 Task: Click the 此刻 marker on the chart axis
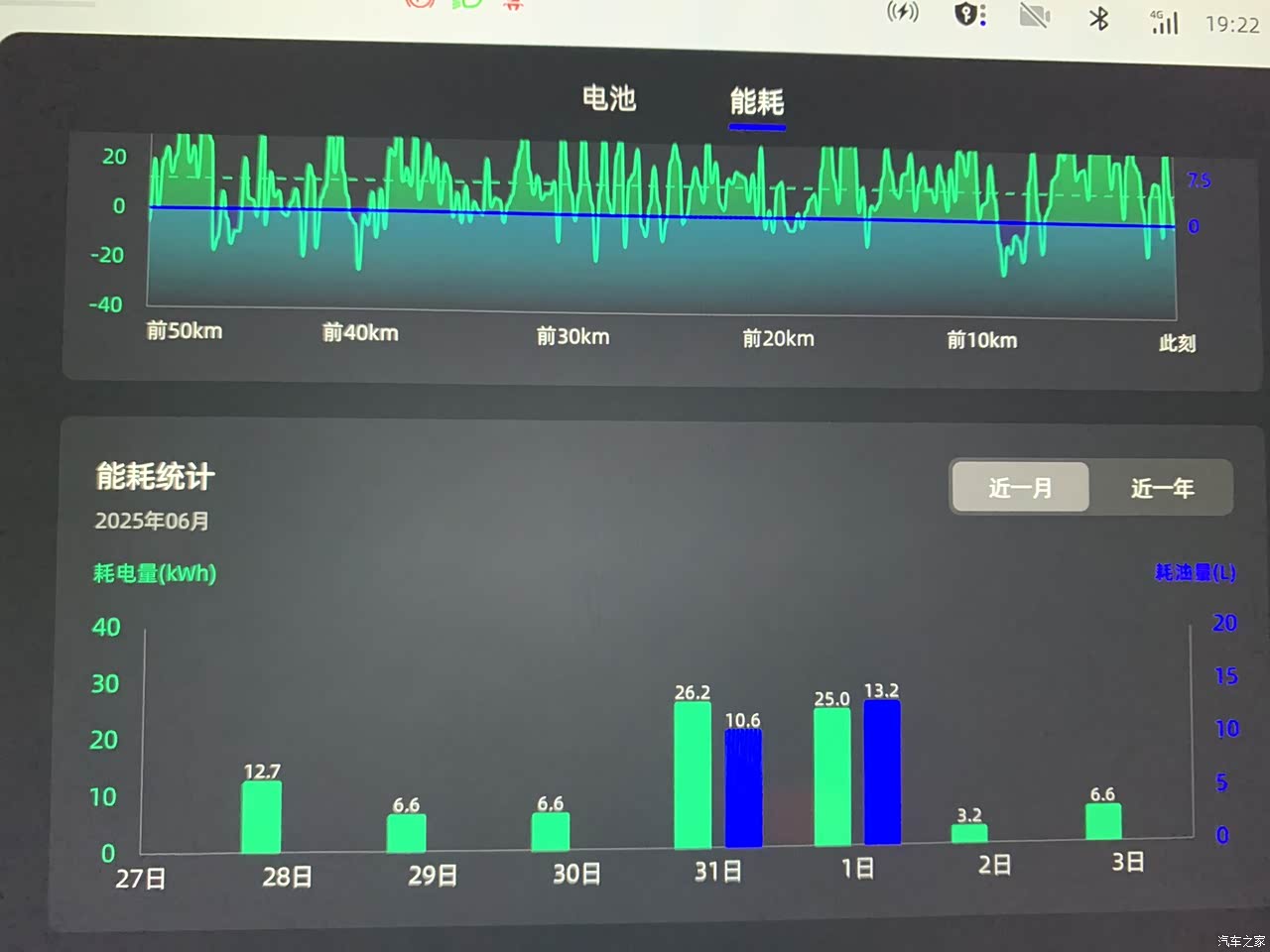pos(1177,343)
